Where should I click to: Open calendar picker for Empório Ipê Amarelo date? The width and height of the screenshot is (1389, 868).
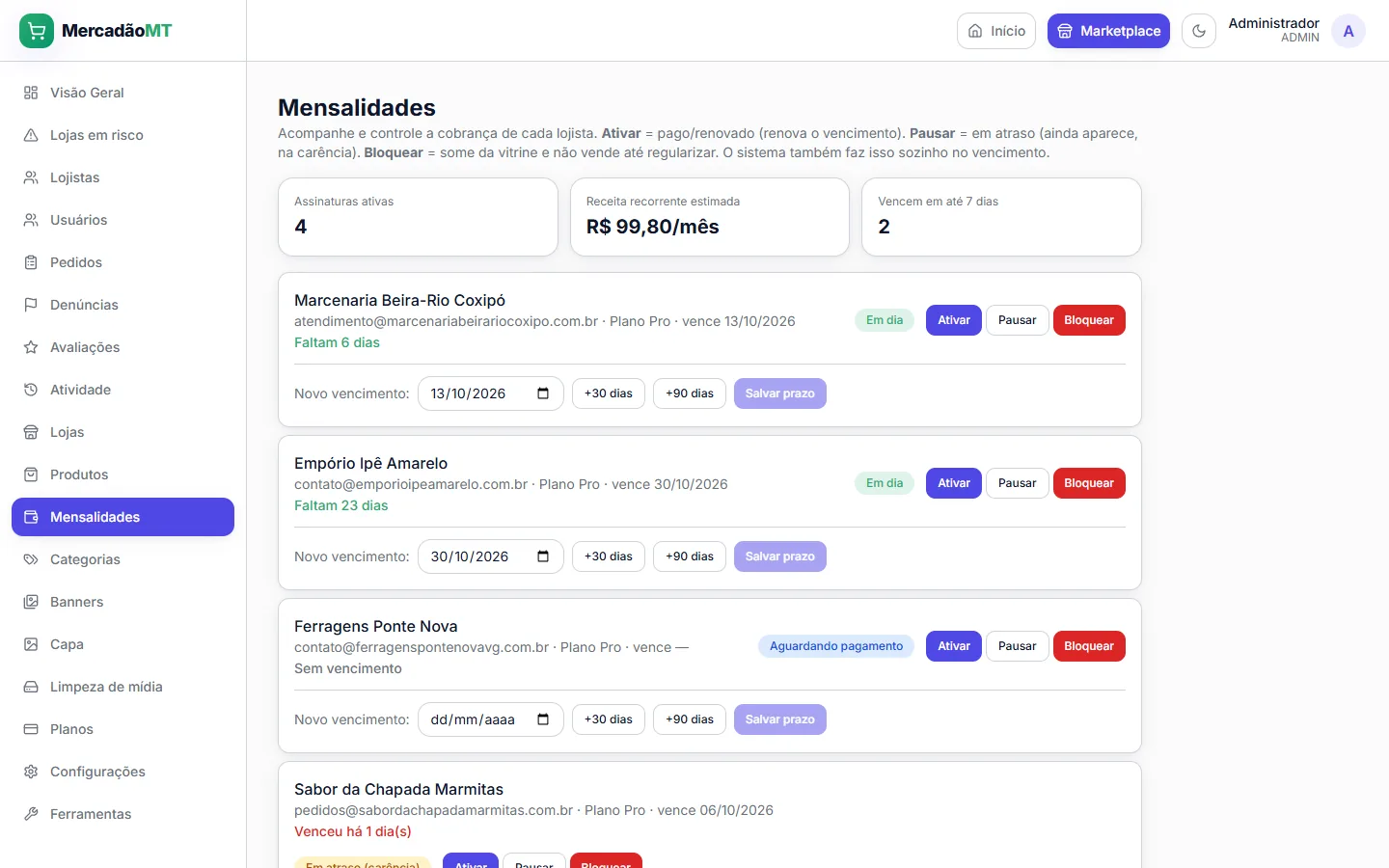543,556
